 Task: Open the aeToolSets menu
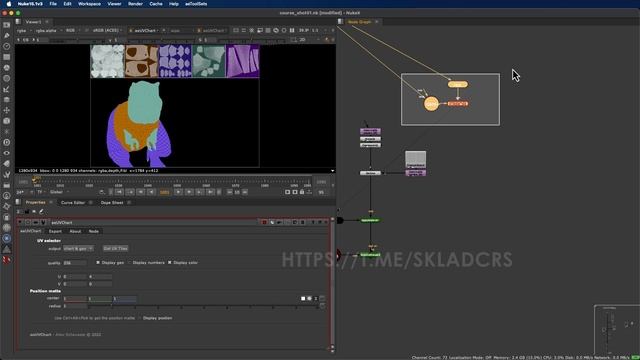coord(196,4)
